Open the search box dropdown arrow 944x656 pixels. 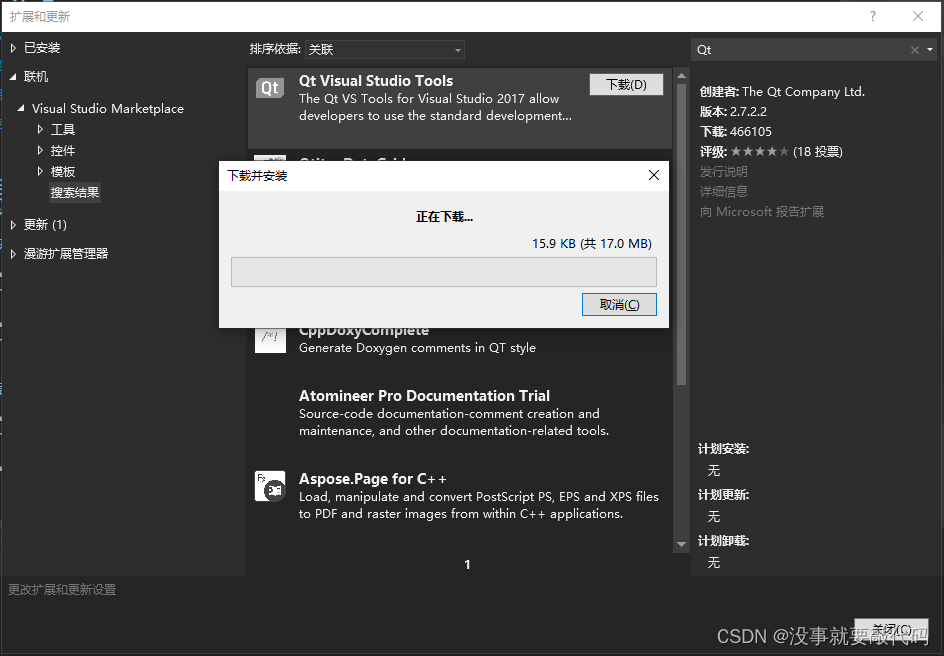pyautogui.click(x=930, y=50)
